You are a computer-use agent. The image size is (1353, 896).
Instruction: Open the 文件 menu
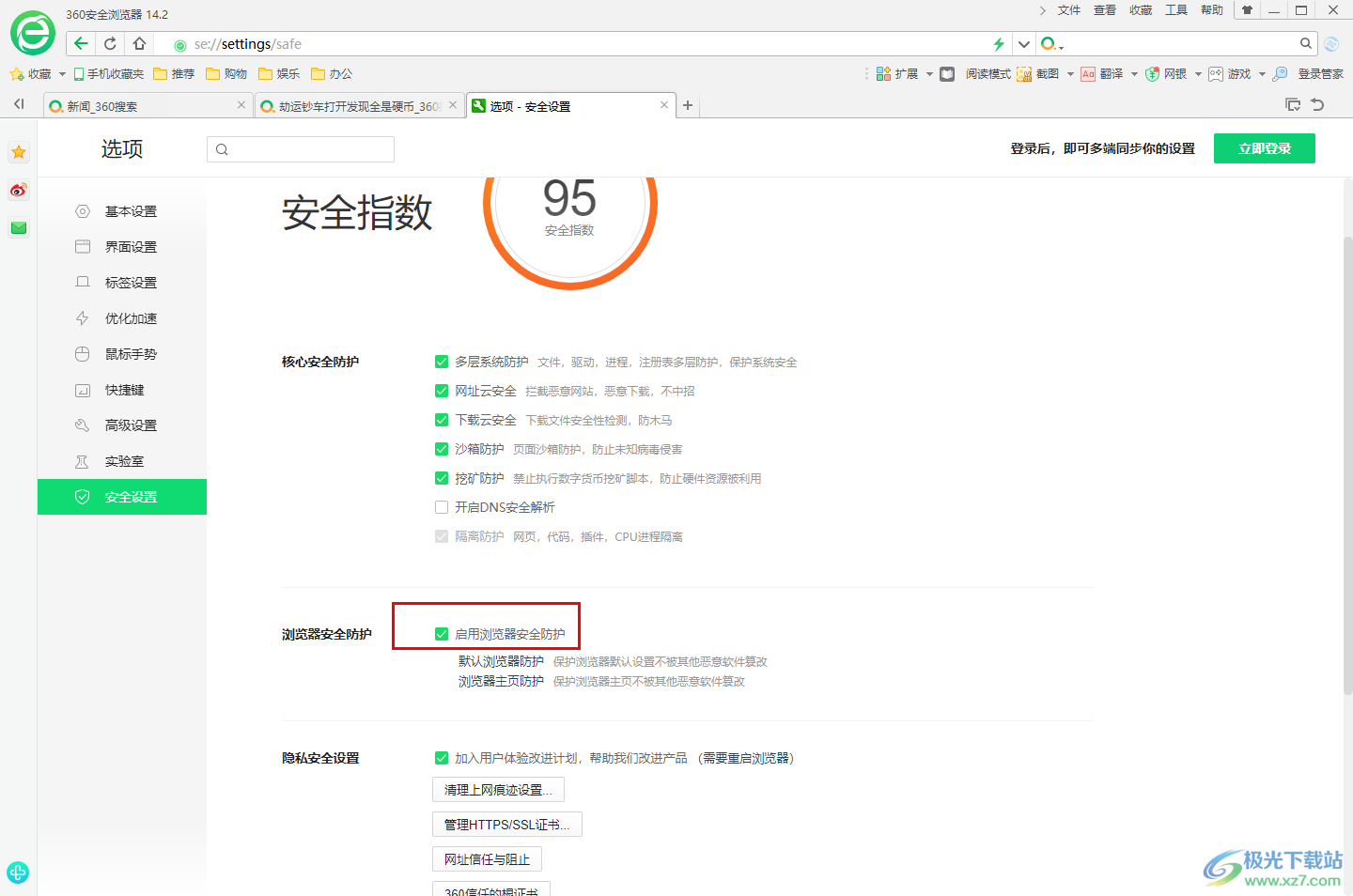tap(1069, 10)
